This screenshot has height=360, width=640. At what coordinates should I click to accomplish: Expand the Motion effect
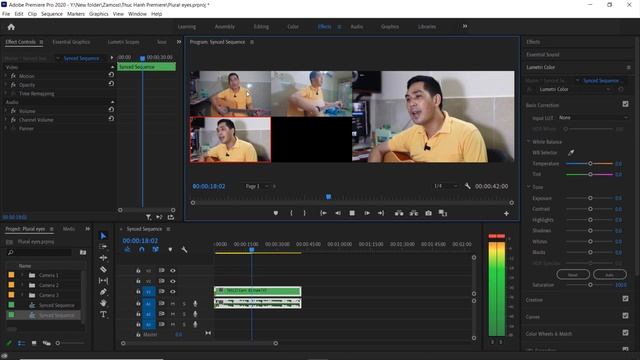click(6, 76)
